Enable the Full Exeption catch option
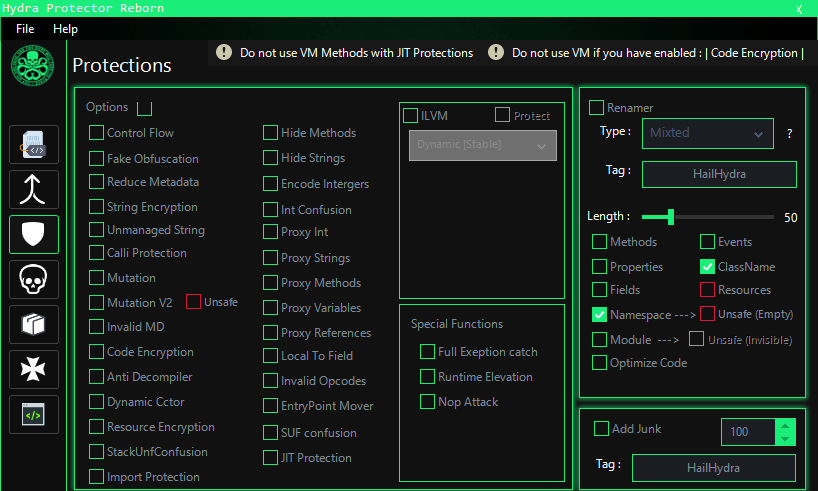 pos(427,352)
